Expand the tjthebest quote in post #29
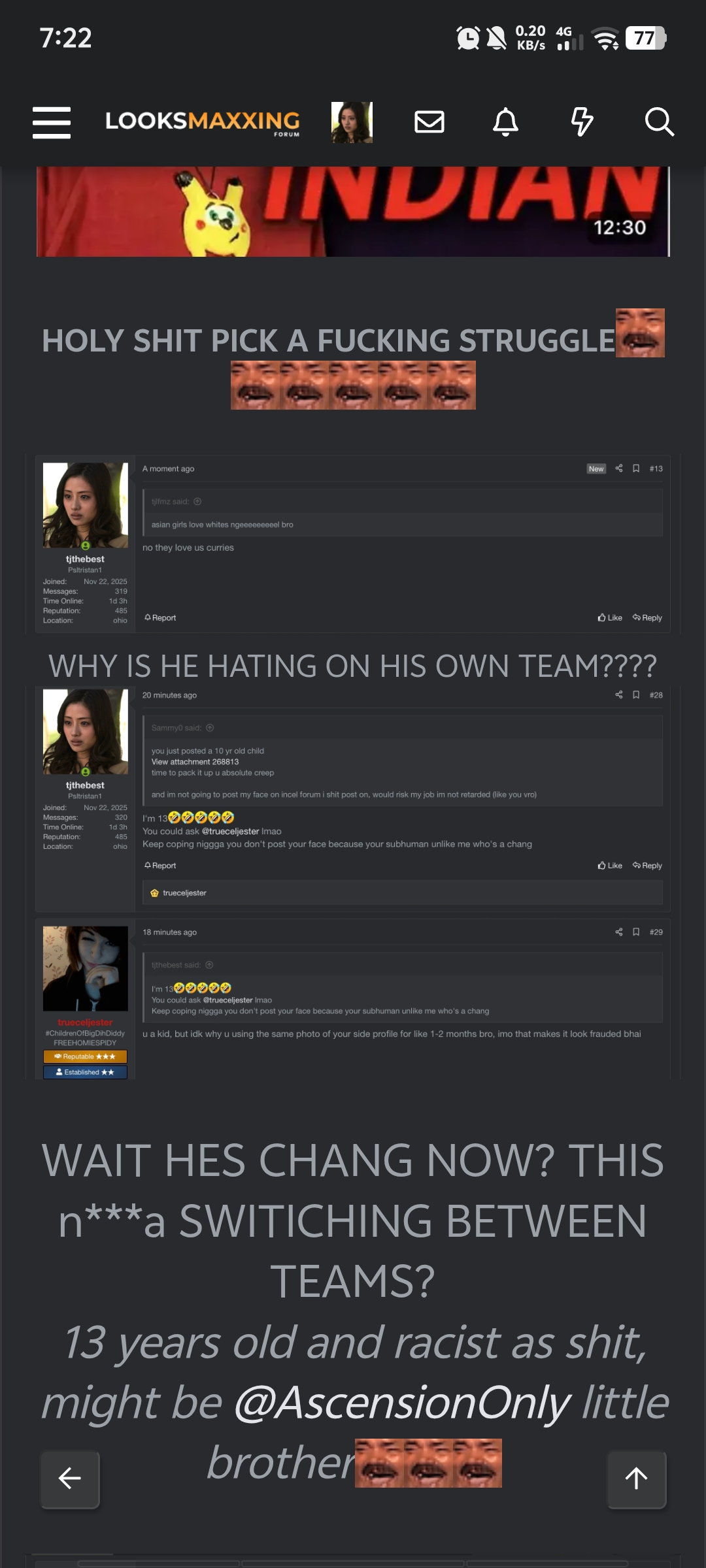The height and width of the screenshot is (1568, 706). [209, 965]
